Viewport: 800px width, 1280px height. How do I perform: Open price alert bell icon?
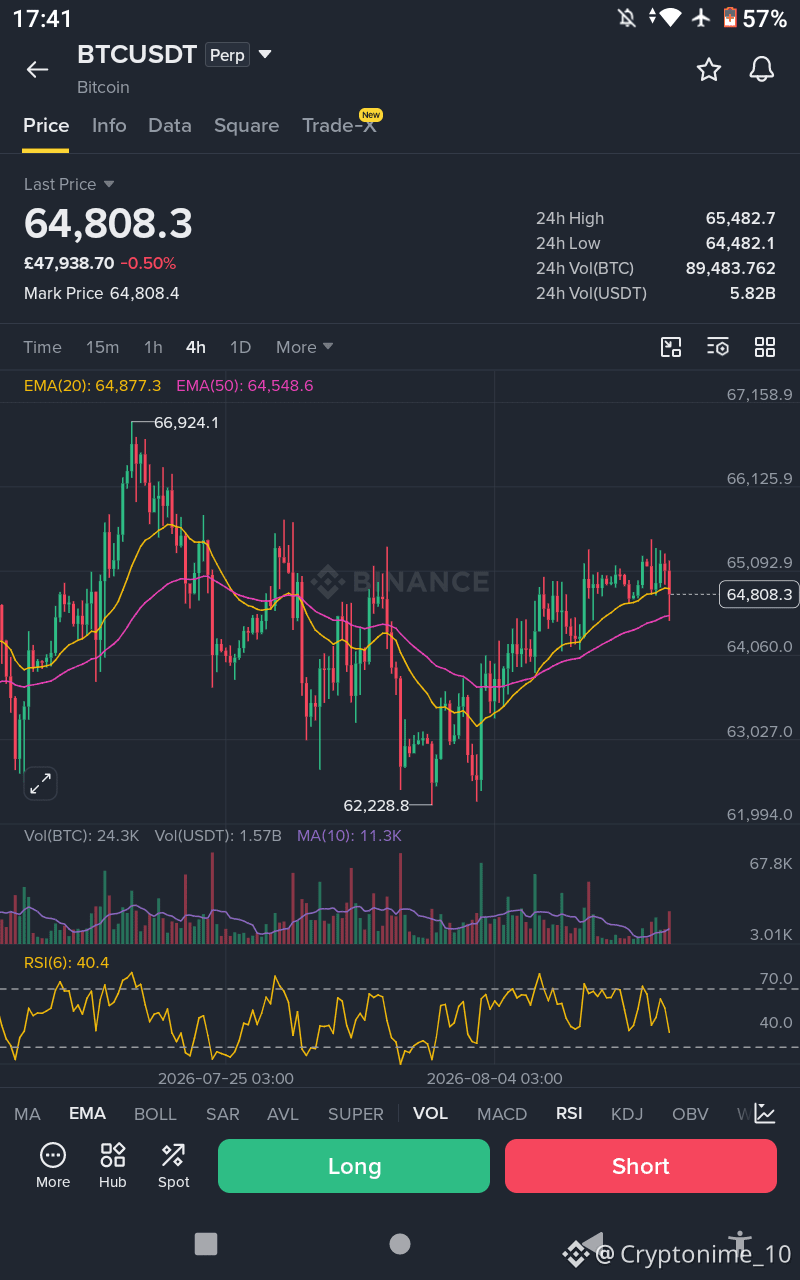(762, 69)
